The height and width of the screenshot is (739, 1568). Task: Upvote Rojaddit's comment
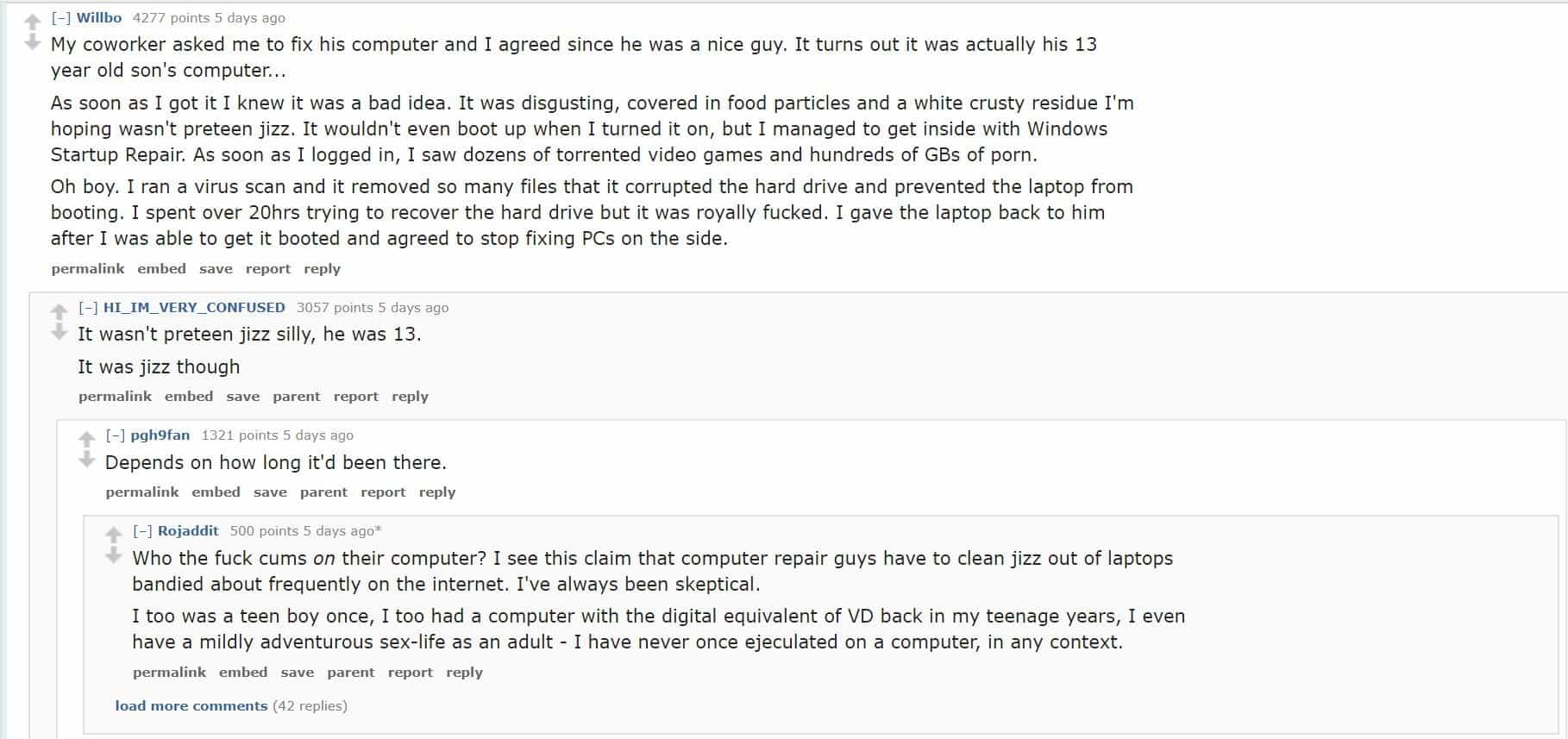click(x=112, y=534)
